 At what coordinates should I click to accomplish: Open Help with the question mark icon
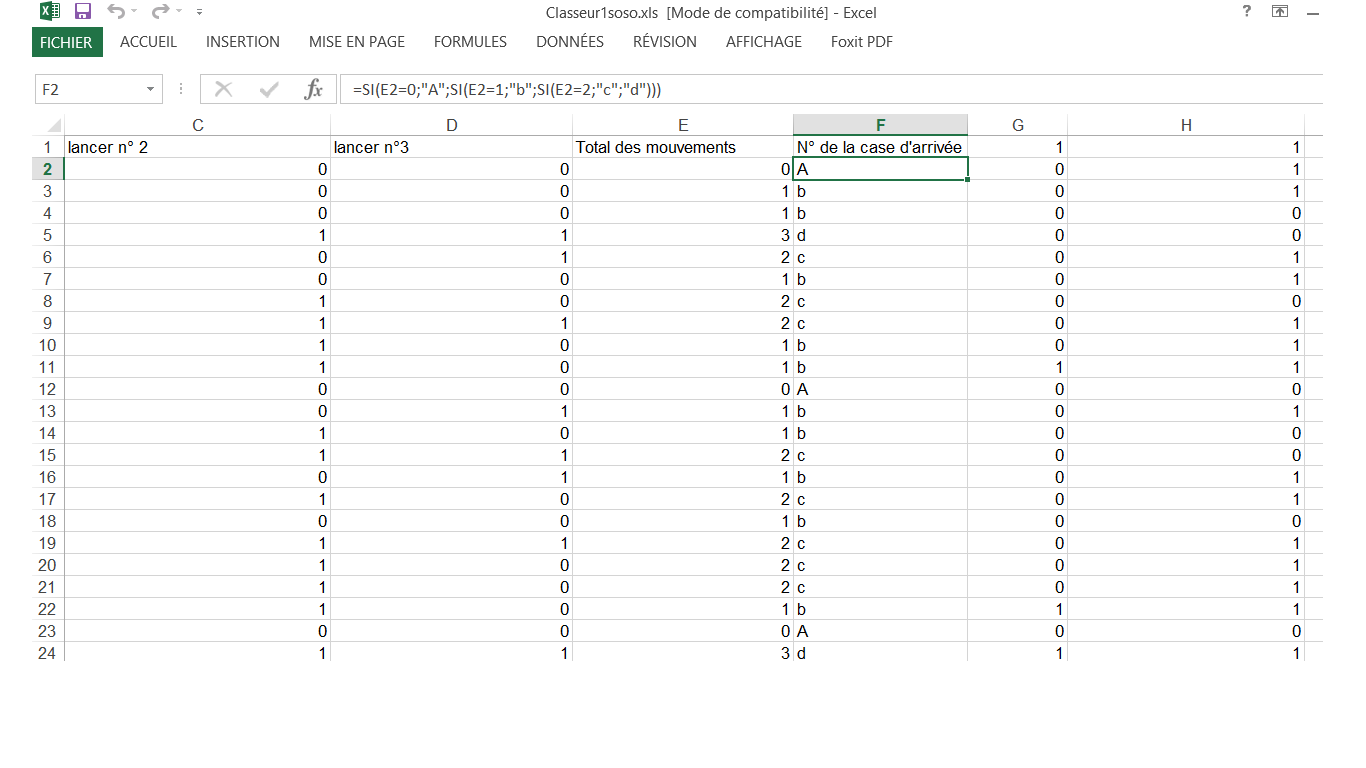tap(1246, 12)
